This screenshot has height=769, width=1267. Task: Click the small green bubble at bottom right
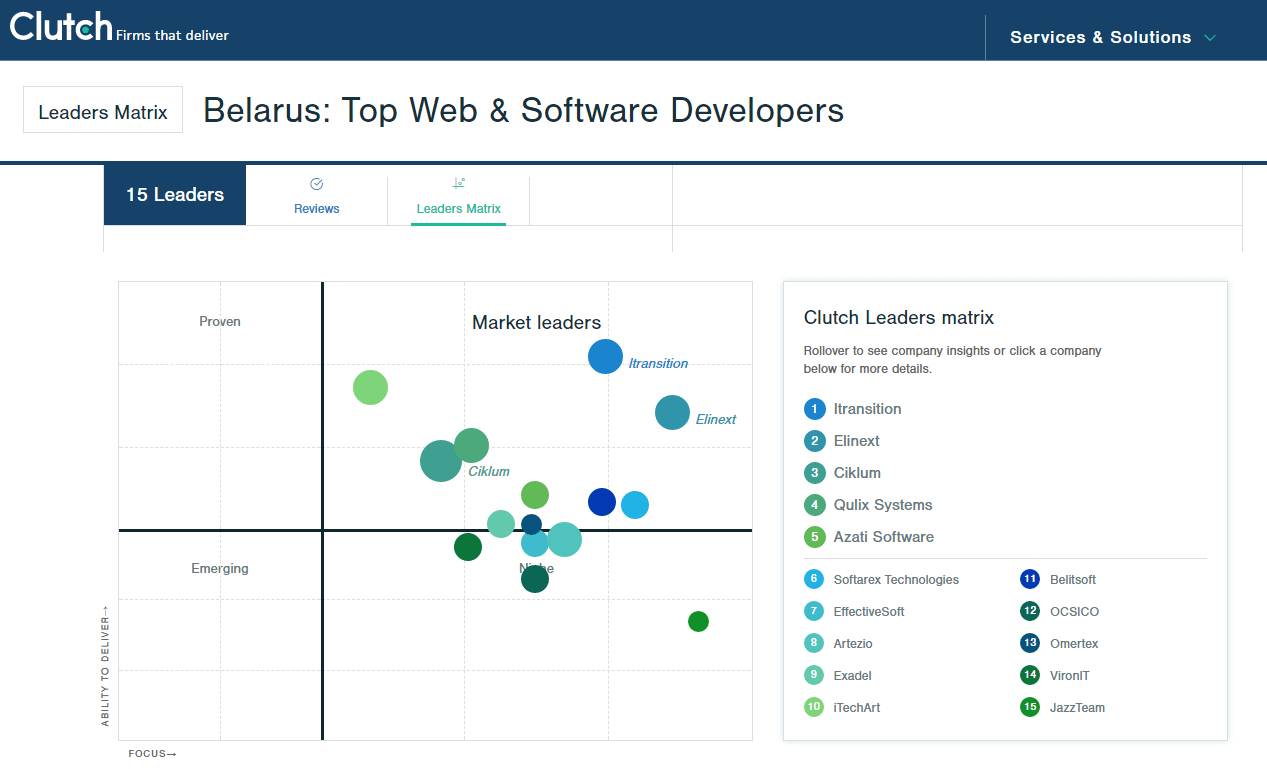[698, 621]
